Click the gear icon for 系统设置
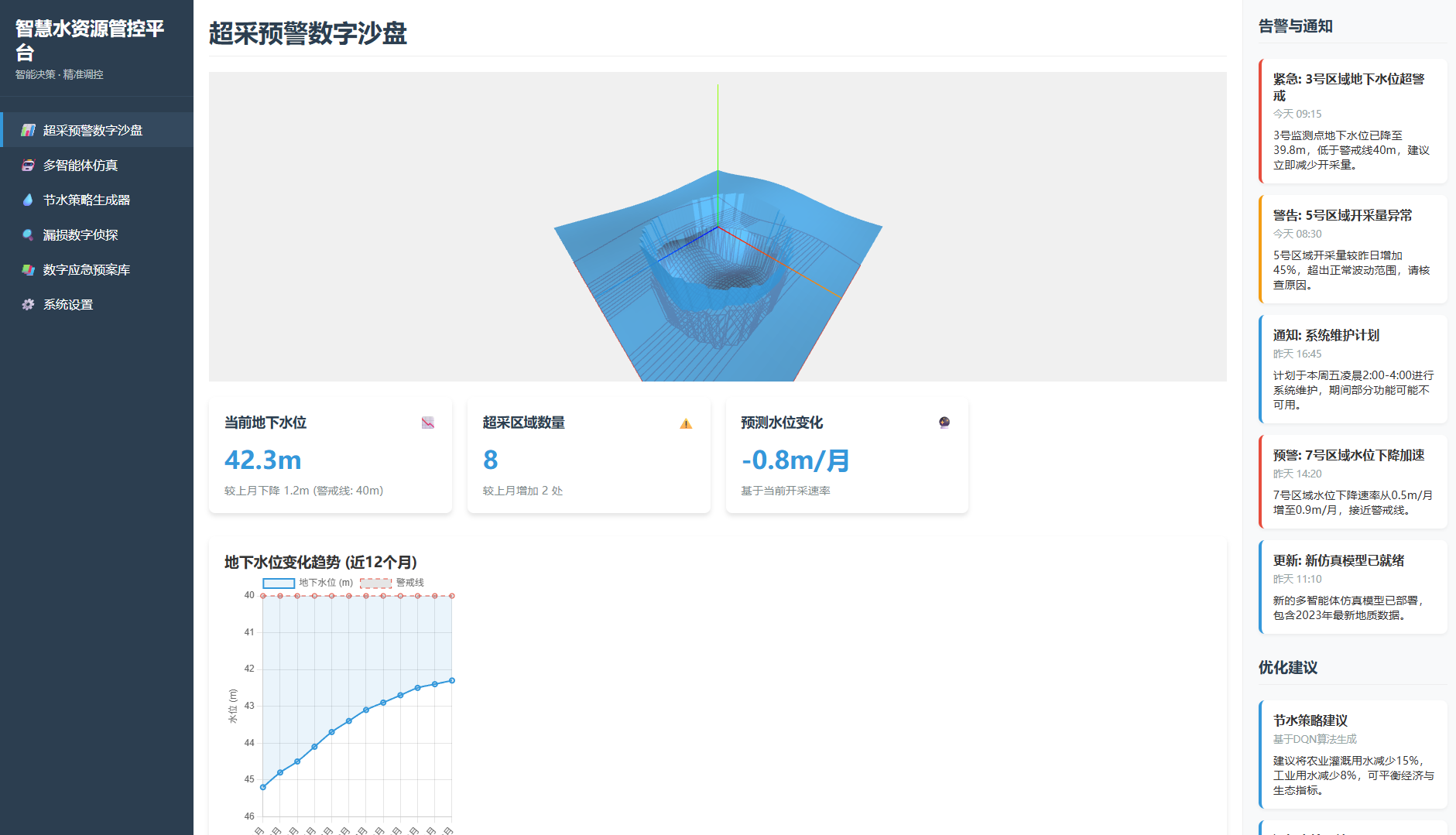The height and width of the screenshot is (835, 1456). point(28,304)
